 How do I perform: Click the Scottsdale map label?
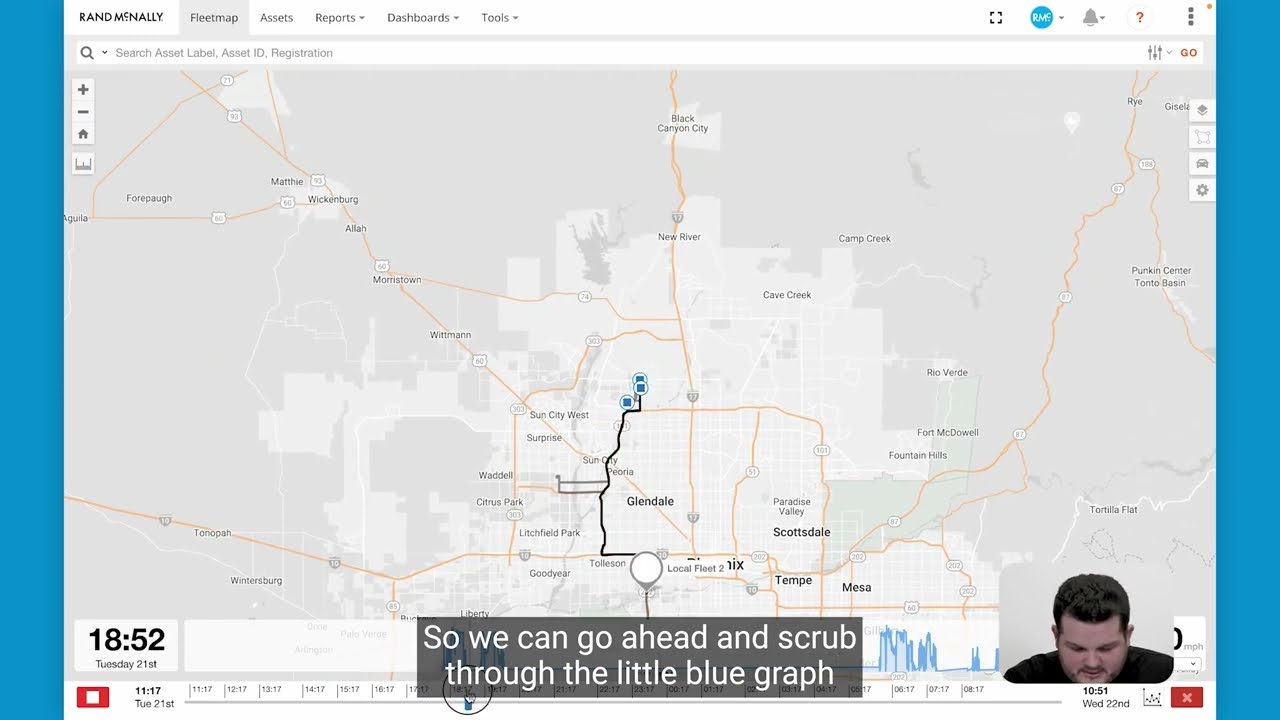(801, 532)
